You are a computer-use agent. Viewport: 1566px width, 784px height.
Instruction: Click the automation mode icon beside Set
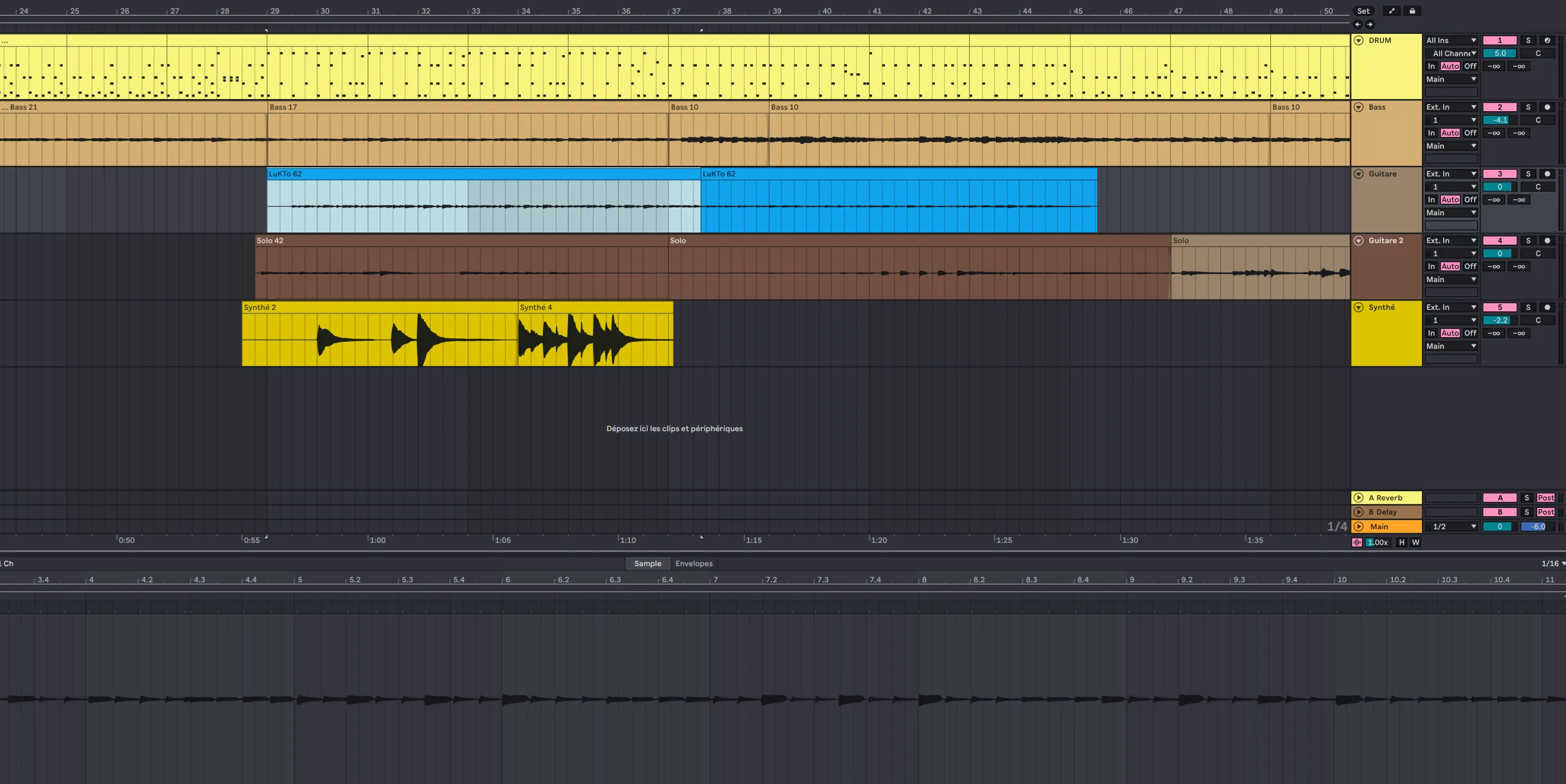click(x=1392, y=11)
